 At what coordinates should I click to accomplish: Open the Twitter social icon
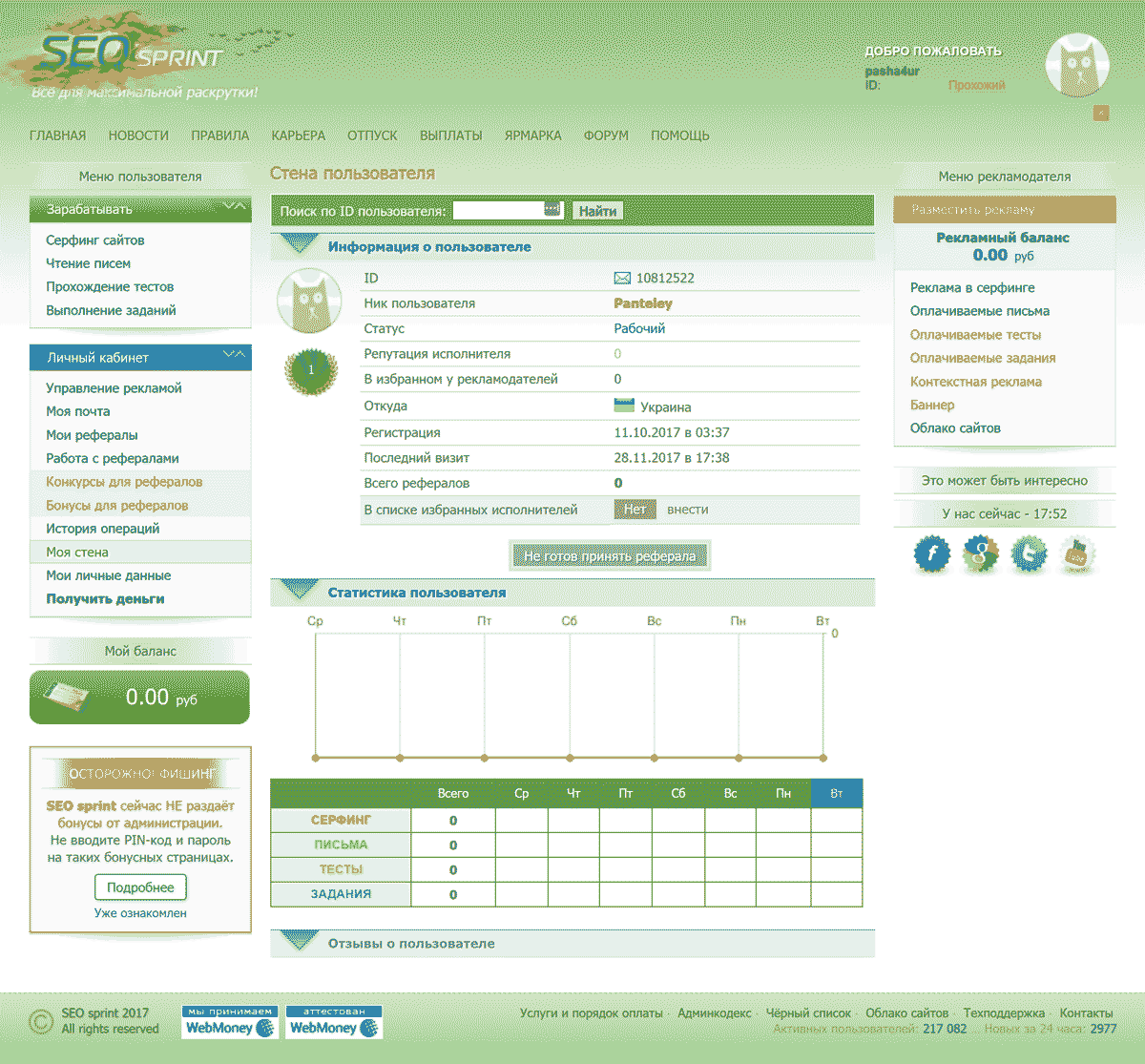tap(1029, 553)
